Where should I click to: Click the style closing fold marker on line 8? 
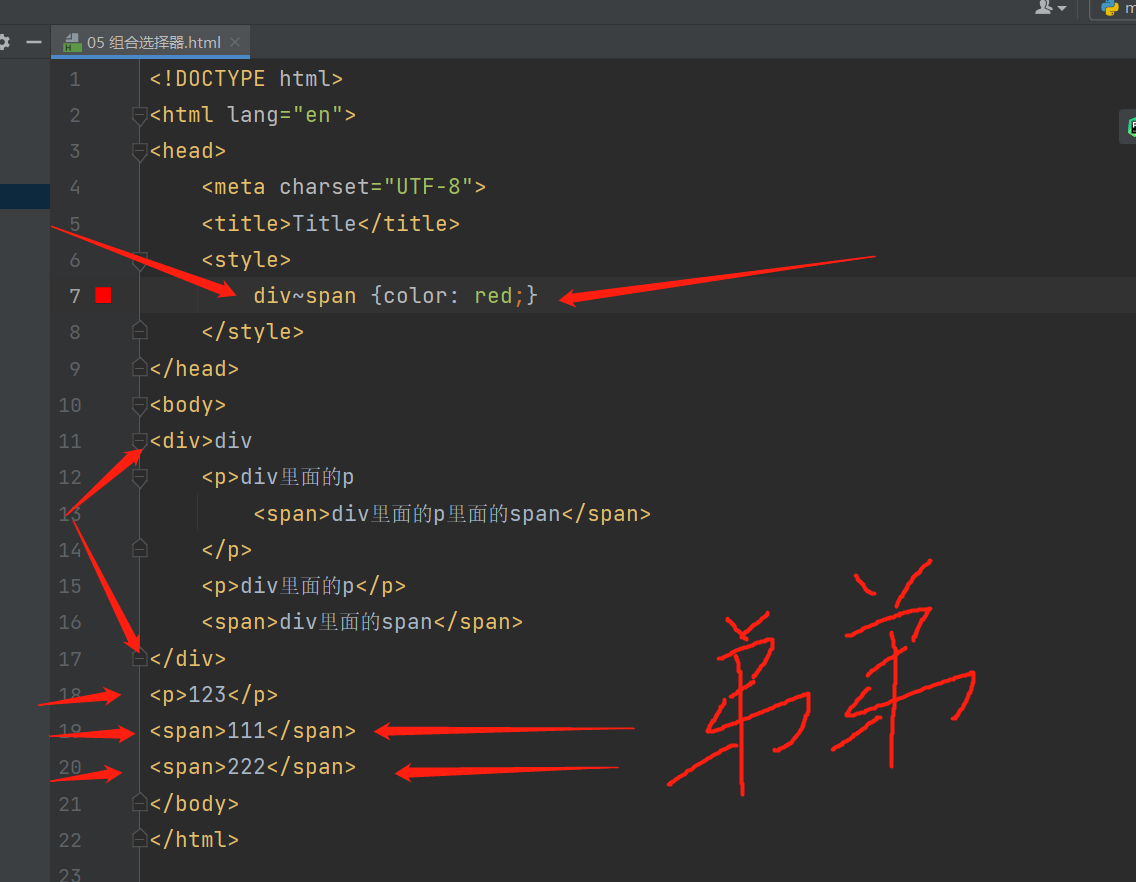tap(140, 332)
